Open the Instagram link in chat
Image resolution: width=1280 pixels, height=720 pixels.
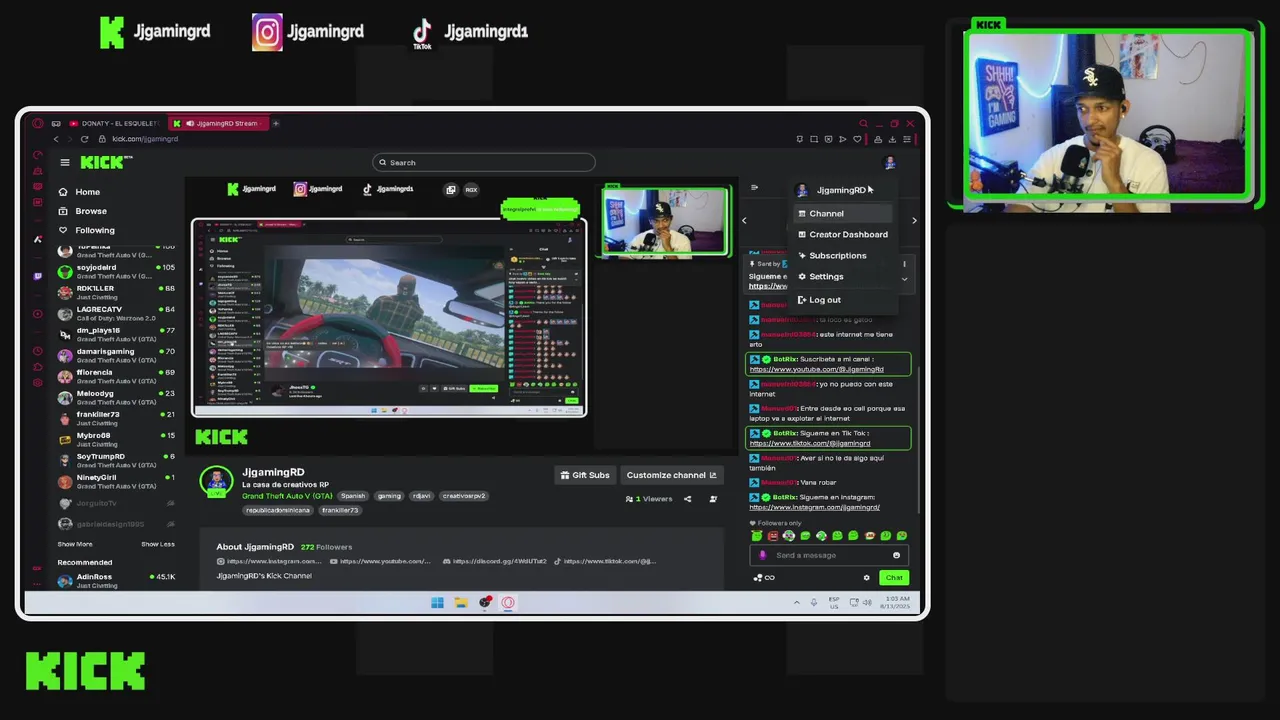(814, 507)
